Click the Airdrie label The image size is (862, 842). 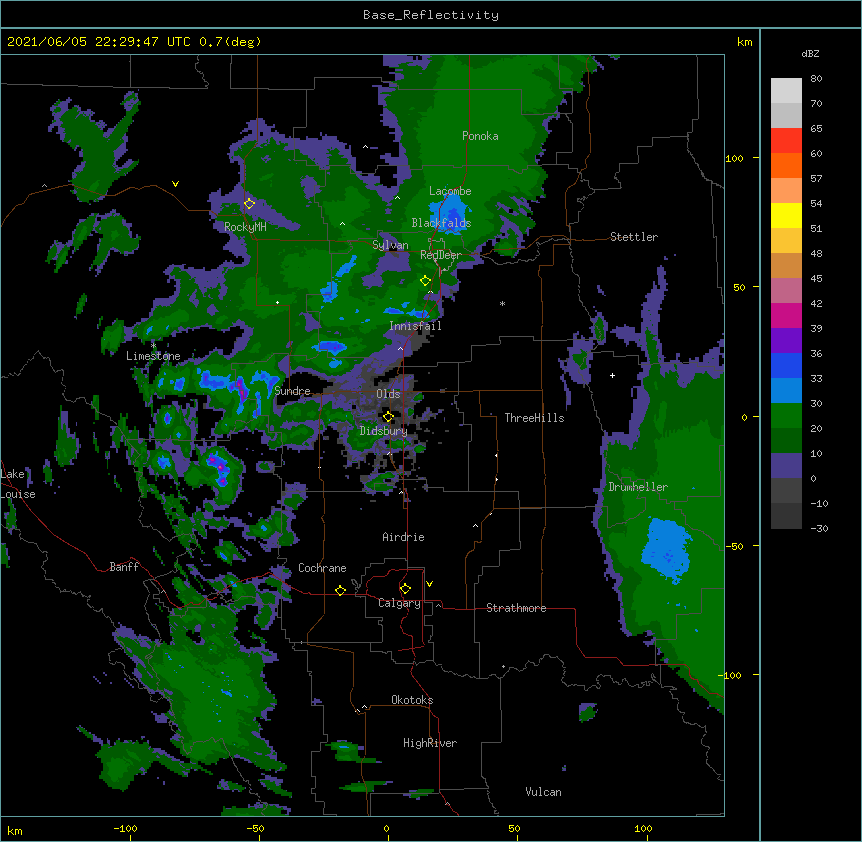click(403, 537)
